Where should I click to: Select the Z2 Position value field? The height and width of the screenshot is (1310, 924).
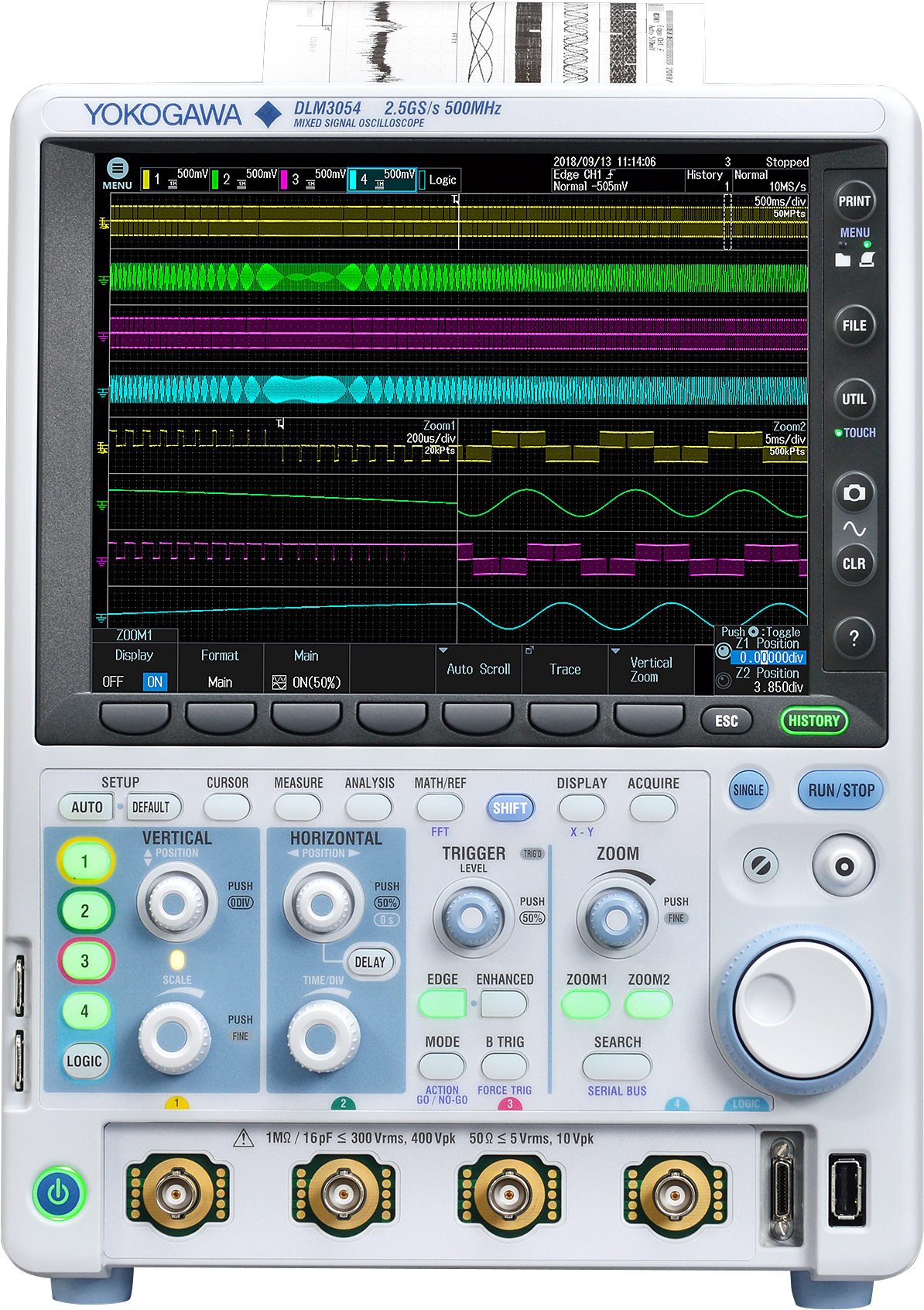[768, 687]
